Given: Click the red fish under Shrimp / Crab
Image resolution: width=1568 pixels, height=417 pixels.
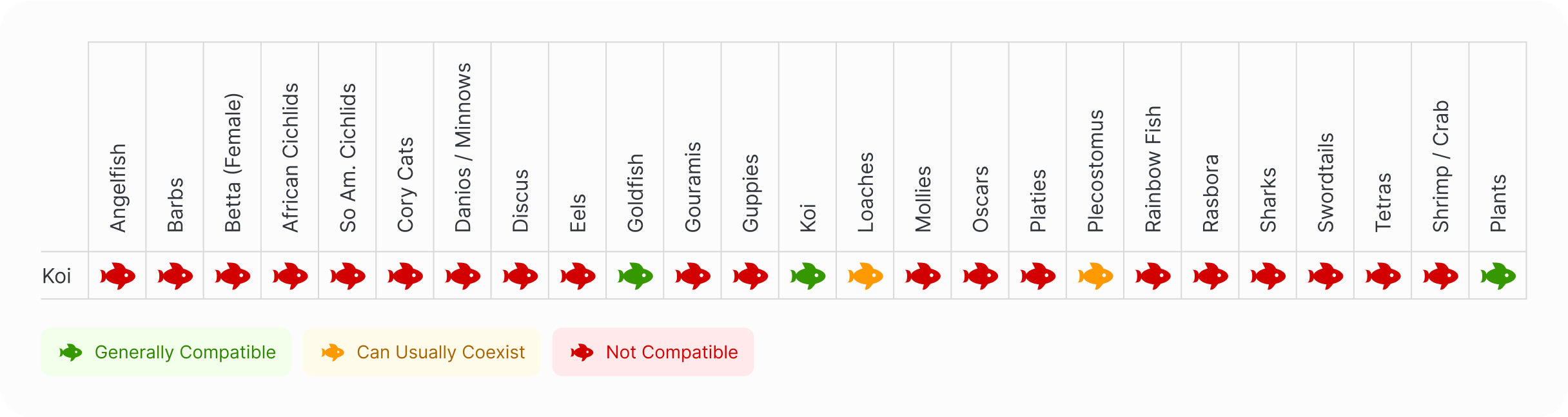Looking at the screenshot, I should pos(1440,276).
